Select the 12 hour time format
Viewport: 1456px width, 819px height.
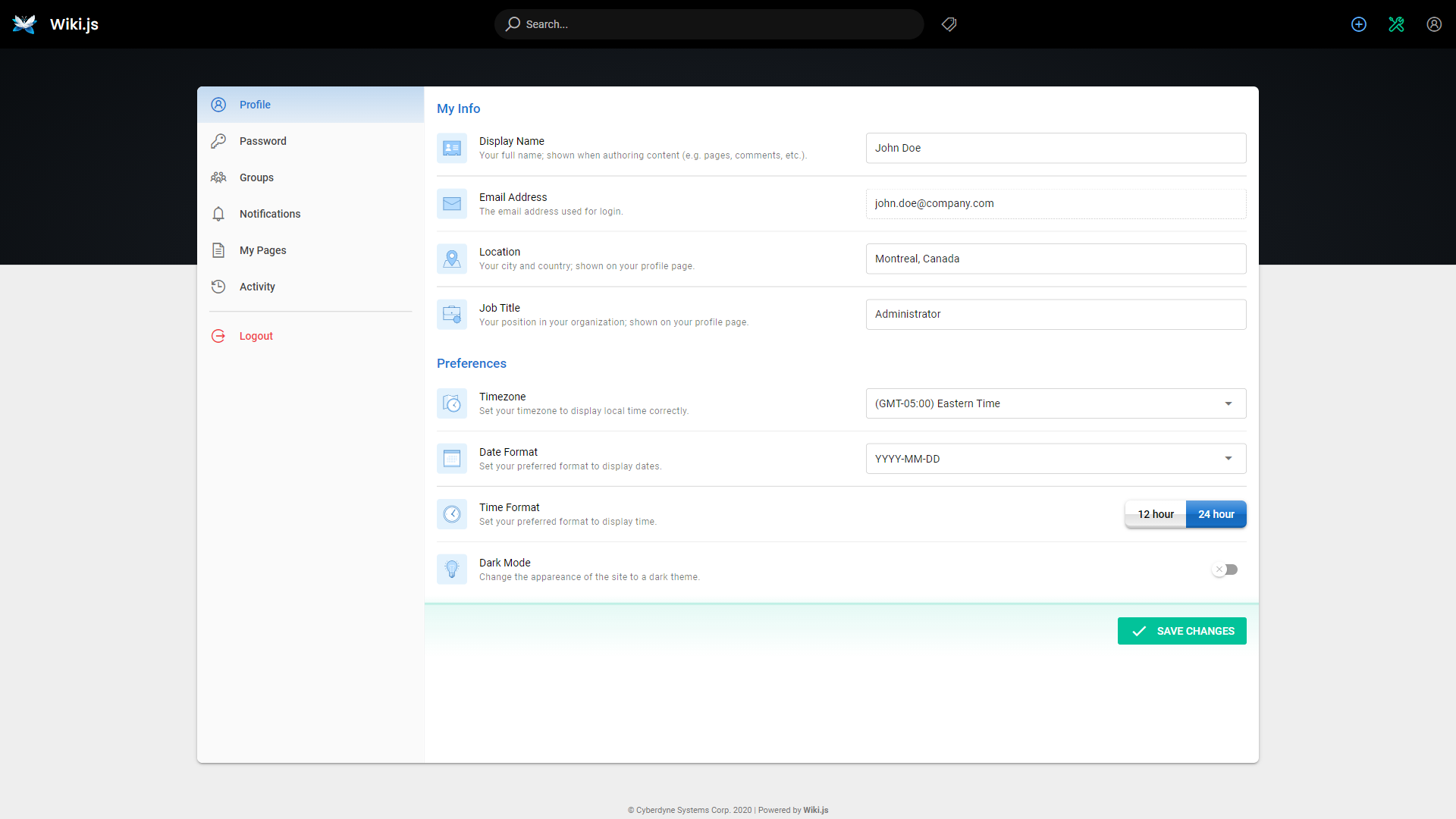[x=1156, y=514]
